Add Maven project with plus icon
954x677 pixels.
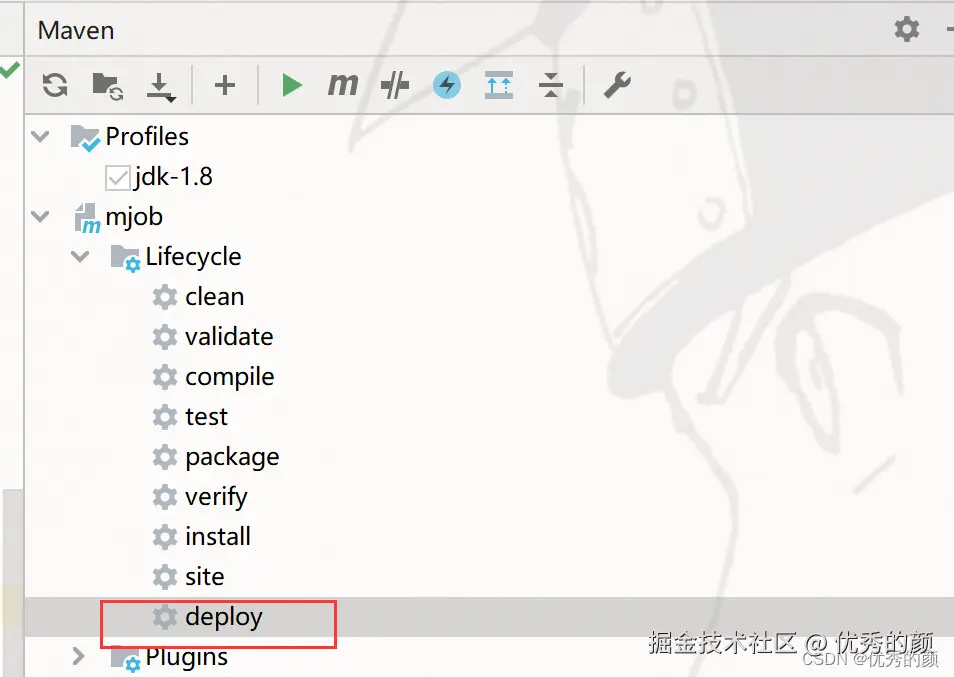pyautogui.click(x=225, y=85)
